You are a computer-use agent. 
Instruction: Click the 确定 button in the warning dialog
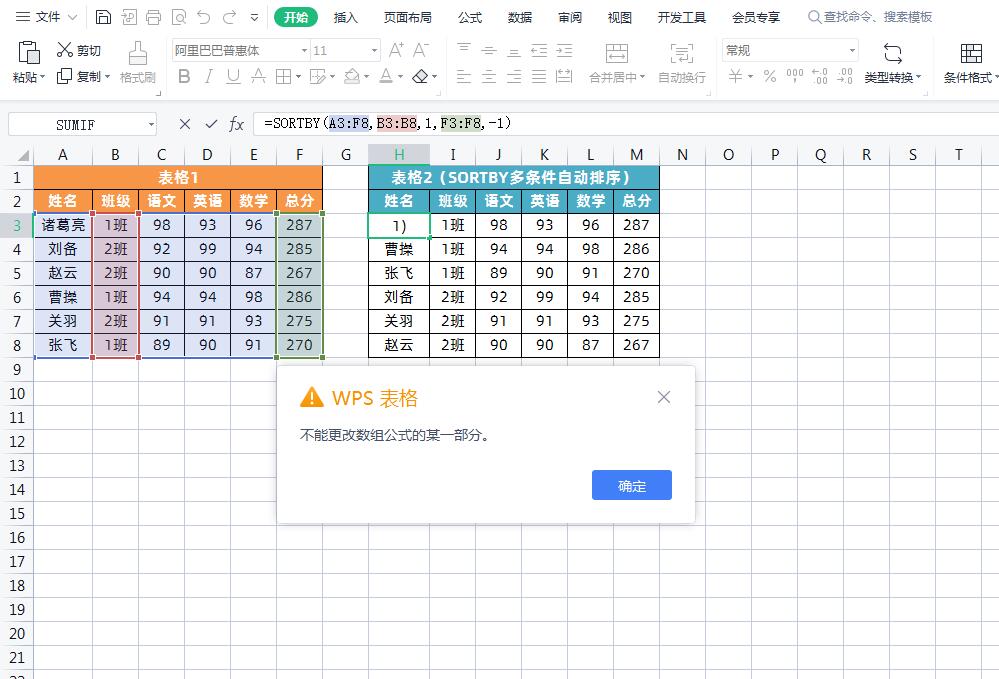coord(631,485)
